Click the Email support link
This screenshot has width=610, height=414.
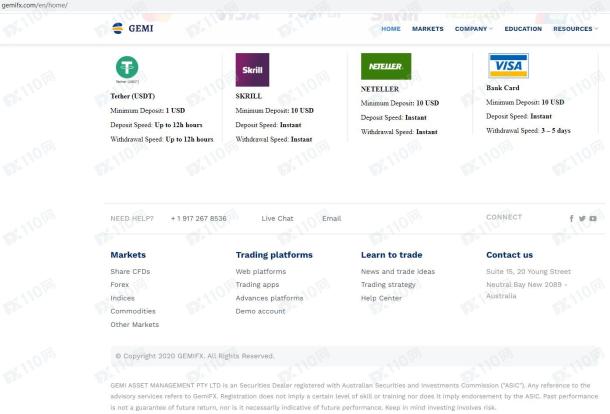click(x=331, y=219)
